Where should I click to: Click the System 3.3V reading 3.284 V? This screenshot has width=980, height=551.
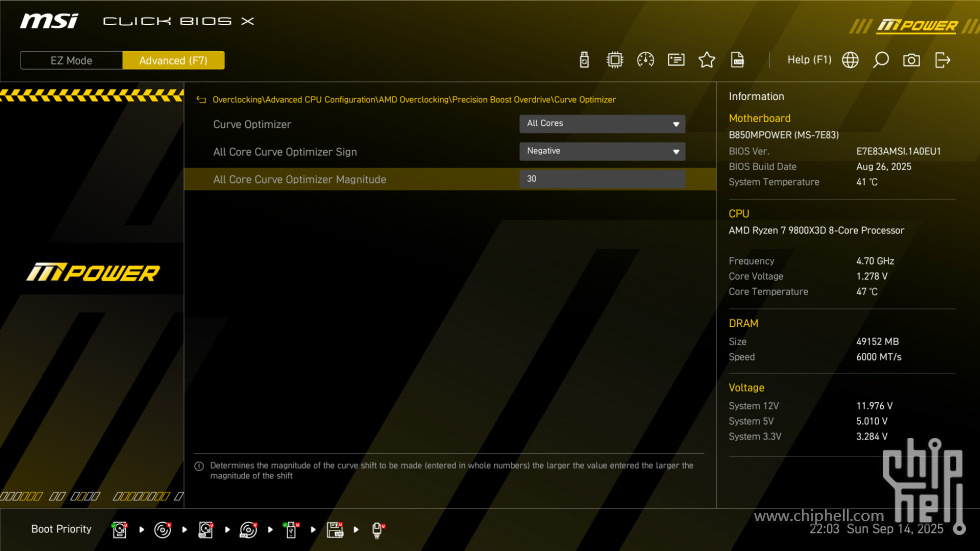coord(872,437)
